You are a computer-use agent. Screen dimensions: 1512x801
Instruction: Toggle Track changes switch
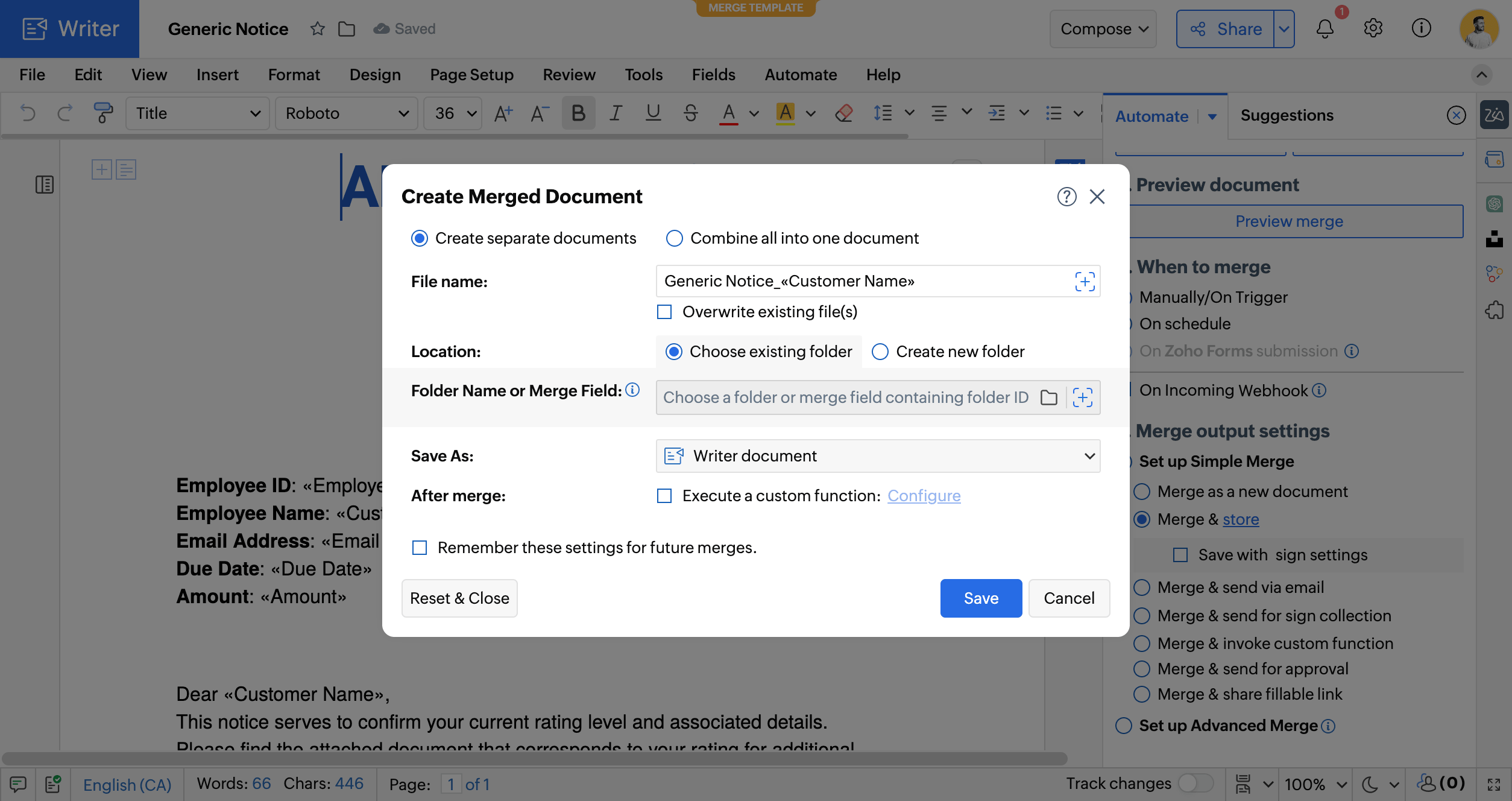click(1195, 784)
